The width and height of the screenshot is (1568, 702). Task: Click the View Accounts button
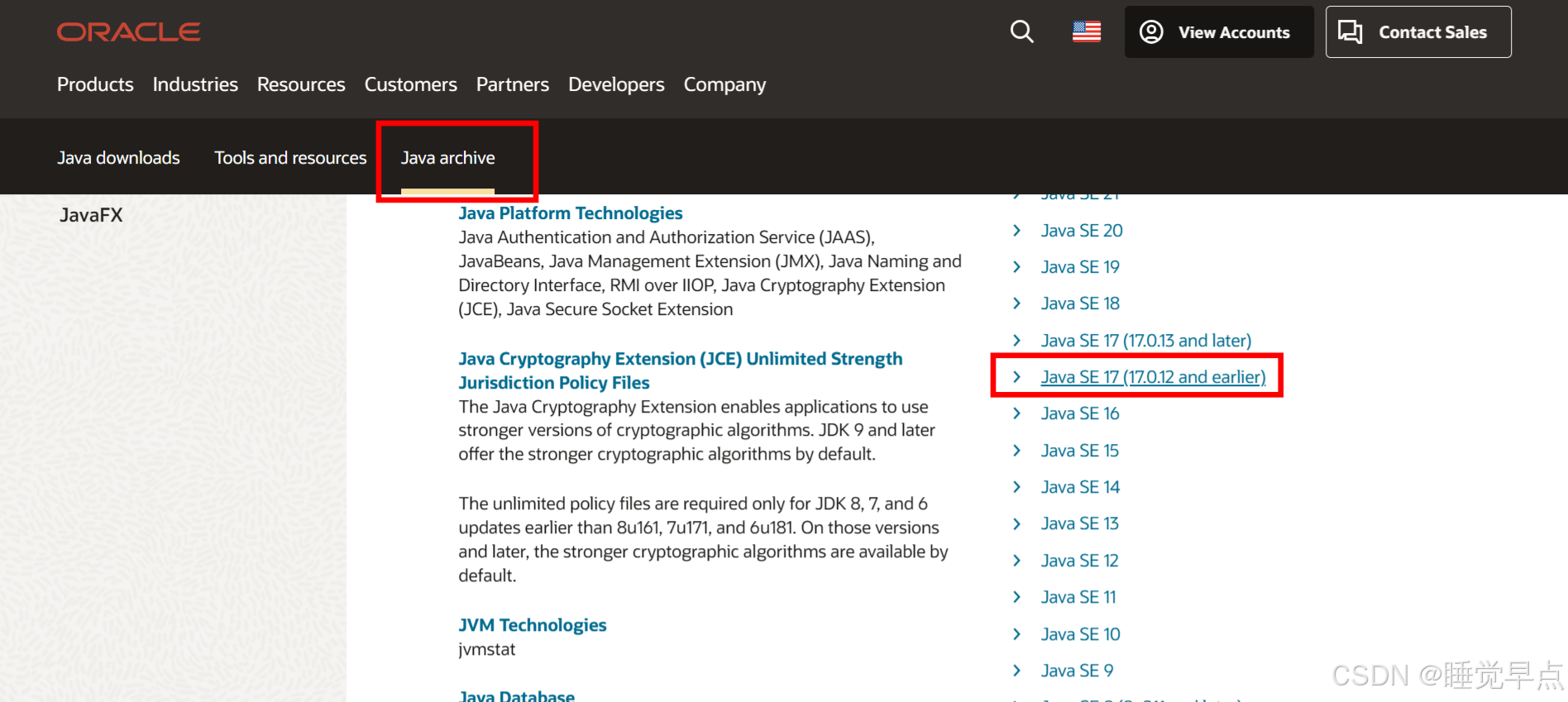click(1219, 32)
